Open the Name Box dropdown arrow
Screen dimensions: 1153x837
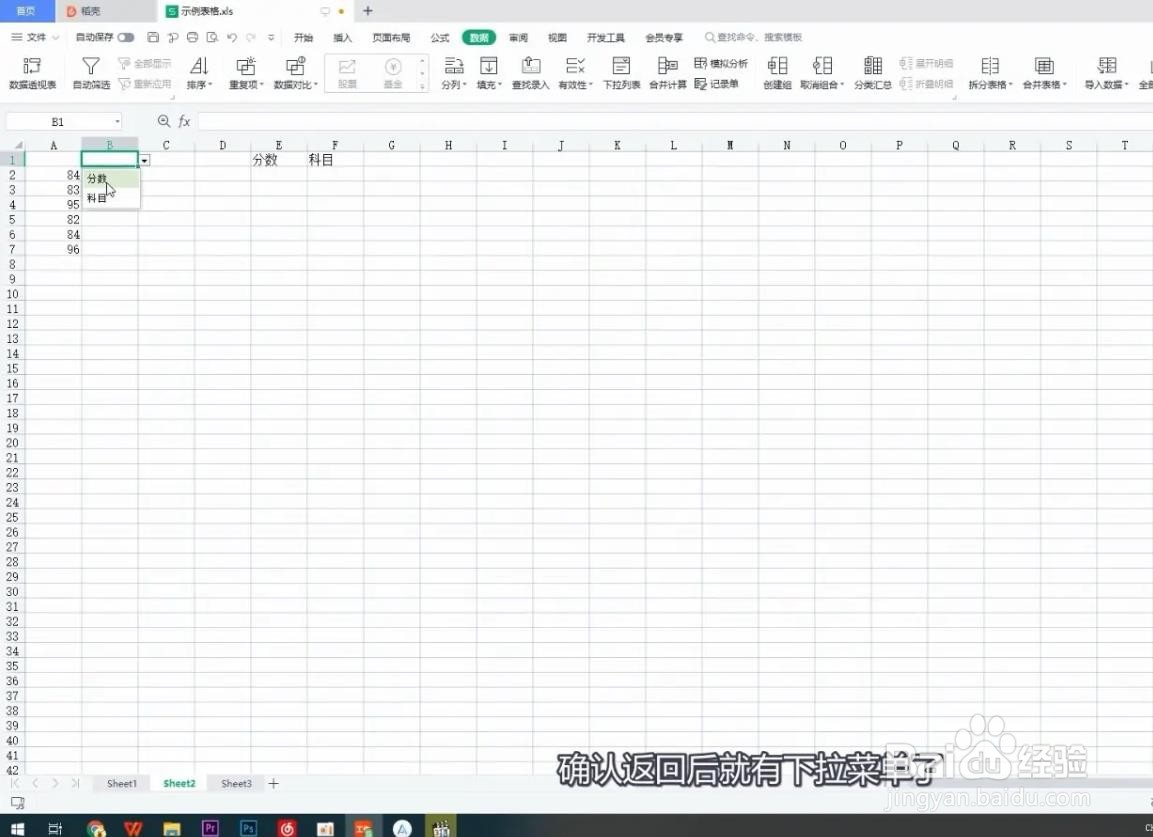tap(117, 121)
